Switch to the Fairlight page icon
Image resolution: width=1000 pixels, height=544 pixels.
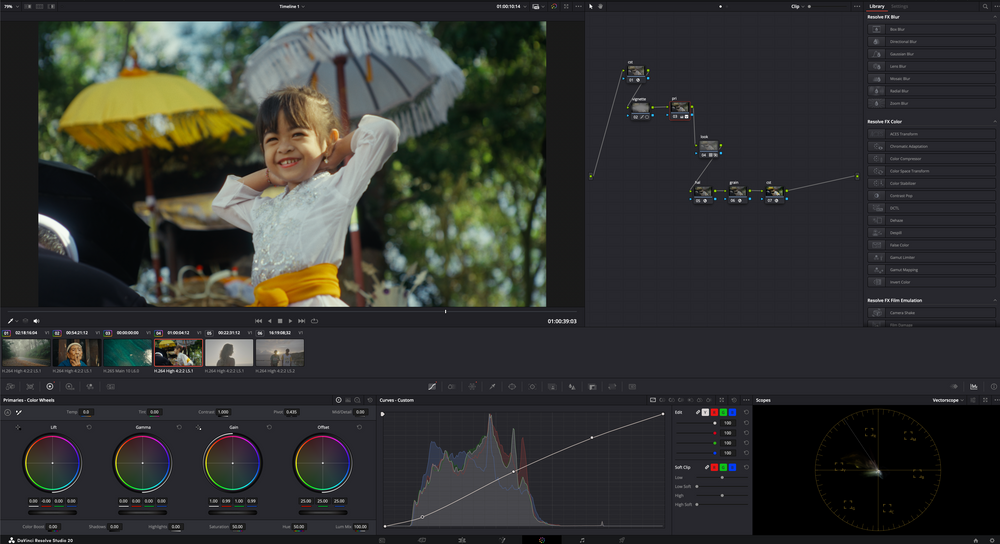(x=582, y=540)
